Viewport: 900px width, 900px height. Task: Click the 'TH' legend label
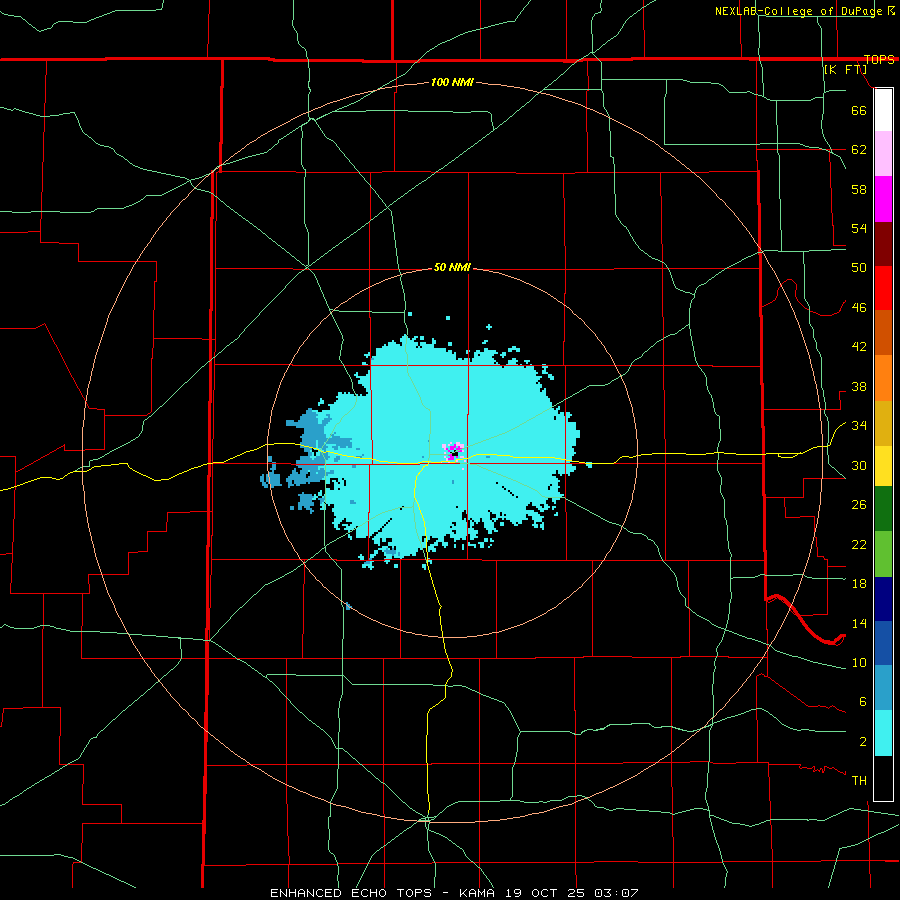coord(859,781)
